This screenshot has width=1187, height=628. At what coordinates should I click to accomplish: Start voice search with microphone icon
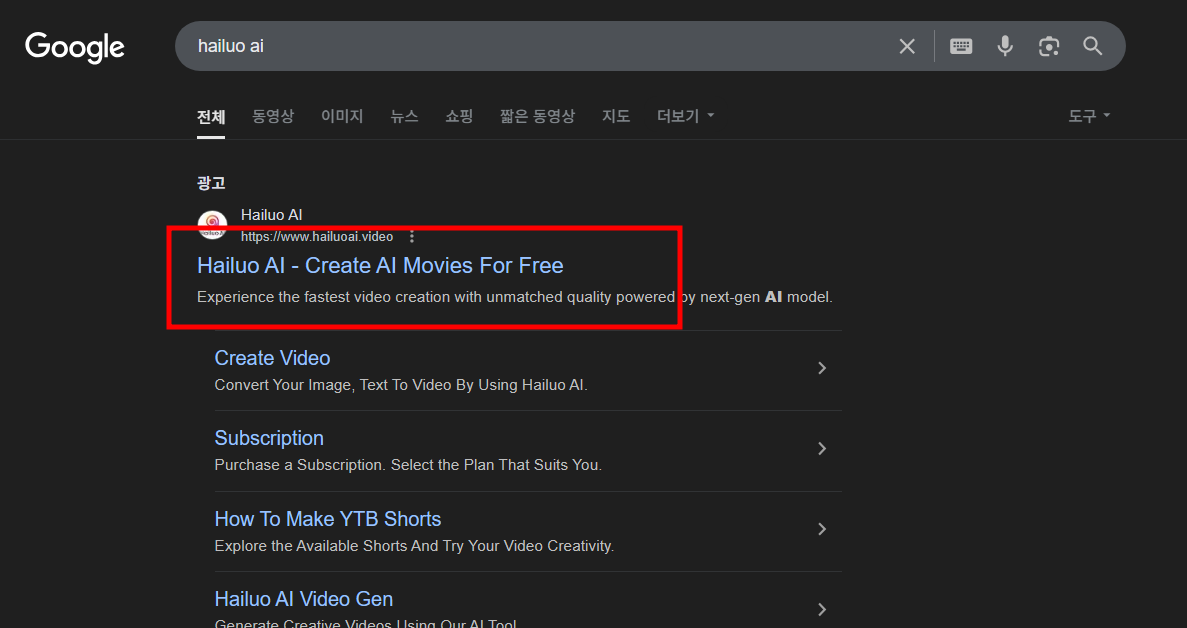pos(1005,46)
